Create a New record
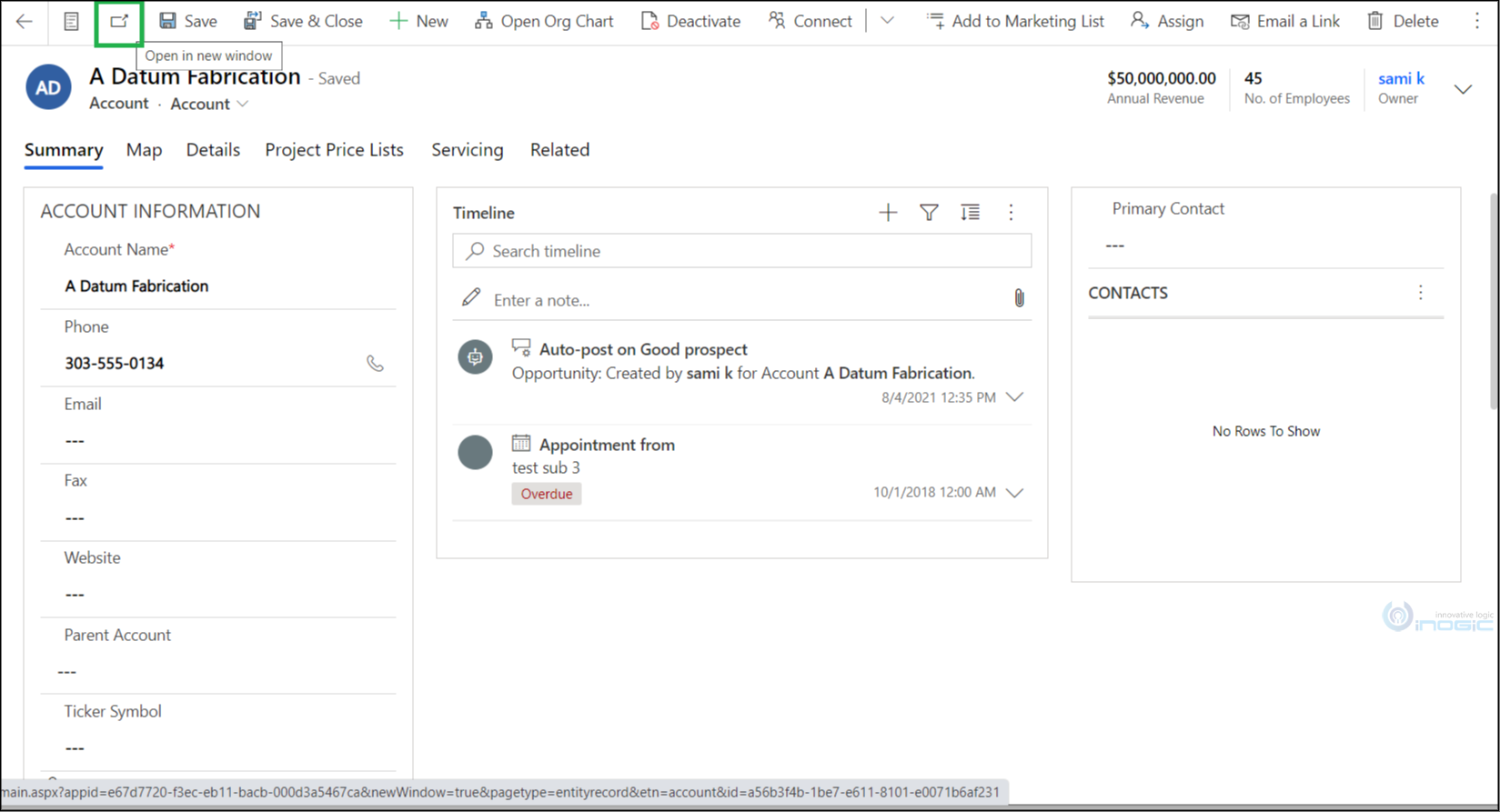This screenshot has height=812, width=1500. pyautogui.click(x=418, y=21)
